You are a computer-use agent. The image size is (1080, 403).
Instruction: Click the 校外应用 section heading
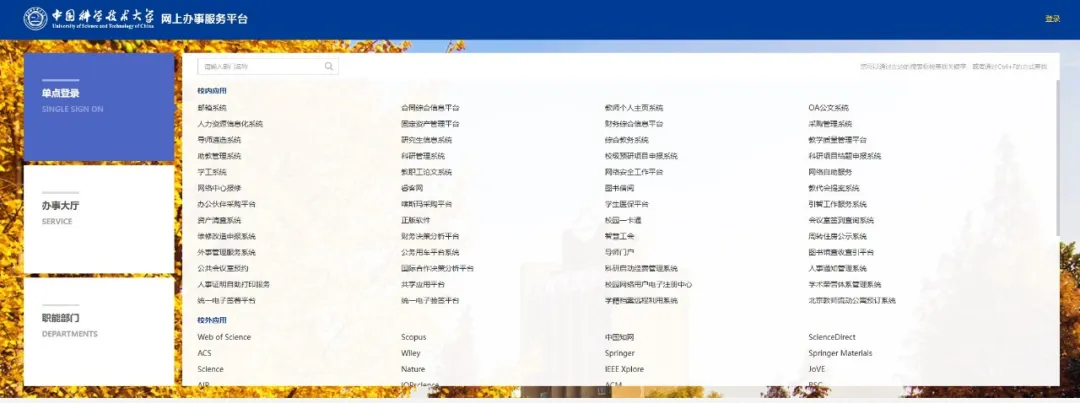point(211,320)
